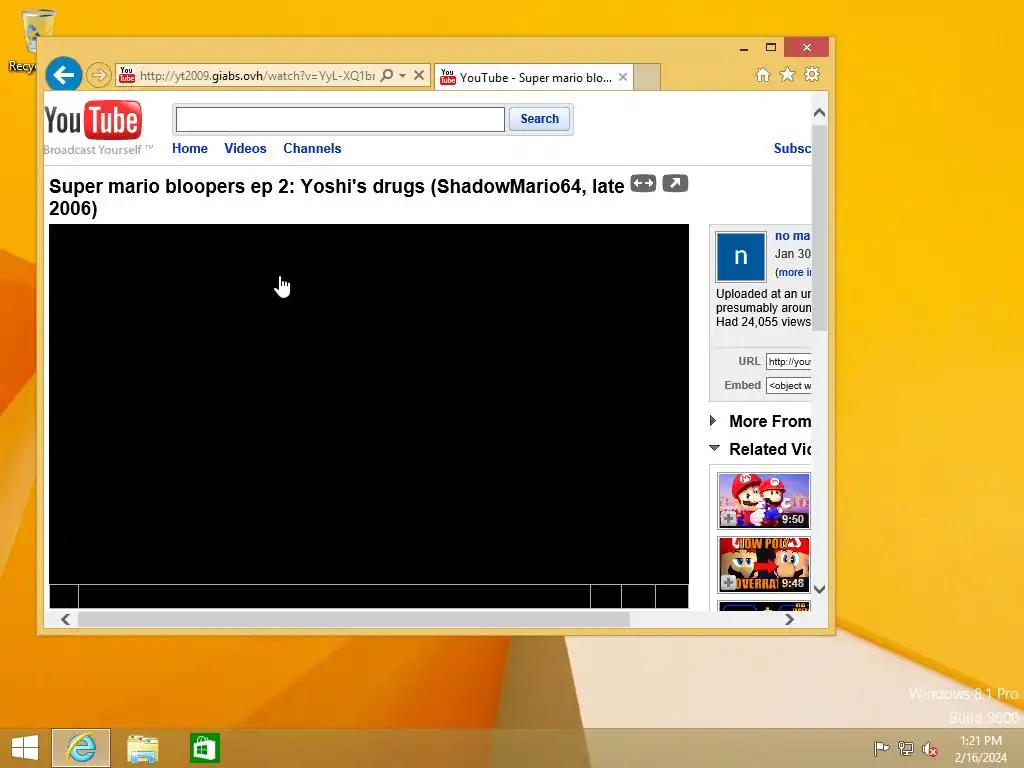The height and width of the screenshot is (768, 1024).
Task: Add the 9:50 video to queue plus icon
Action: [x=728, y=519]
